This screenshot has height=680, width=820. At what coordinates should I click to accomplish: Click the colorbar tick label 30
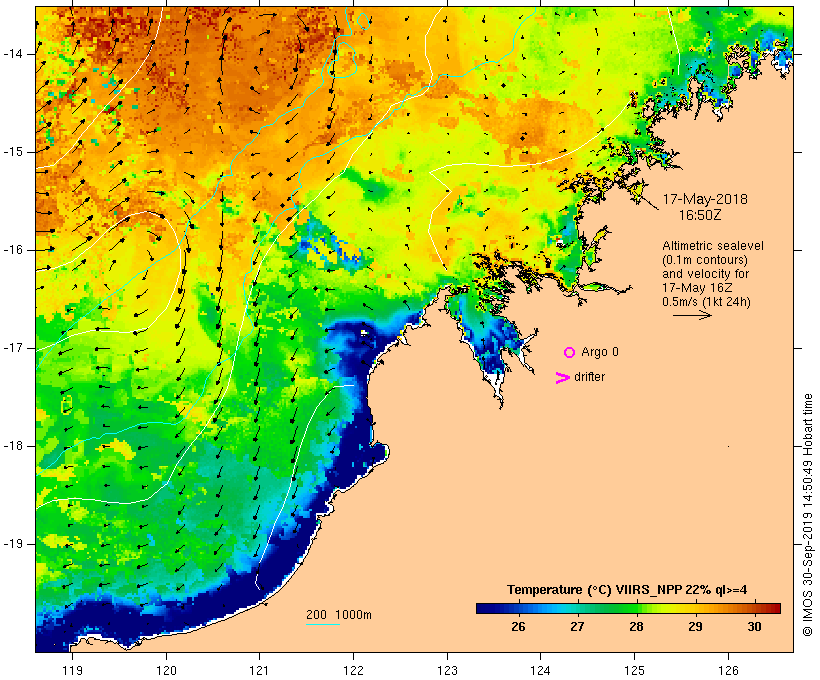click(x=754, y=627)
